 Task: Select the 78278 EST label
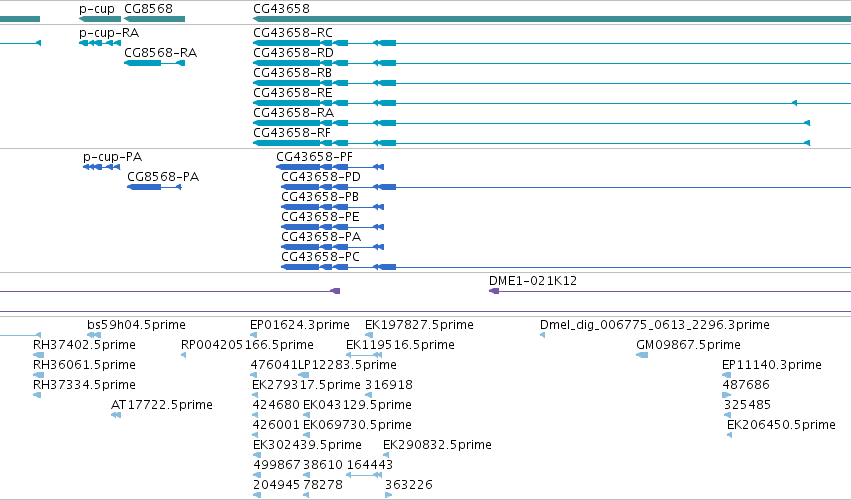323,485
